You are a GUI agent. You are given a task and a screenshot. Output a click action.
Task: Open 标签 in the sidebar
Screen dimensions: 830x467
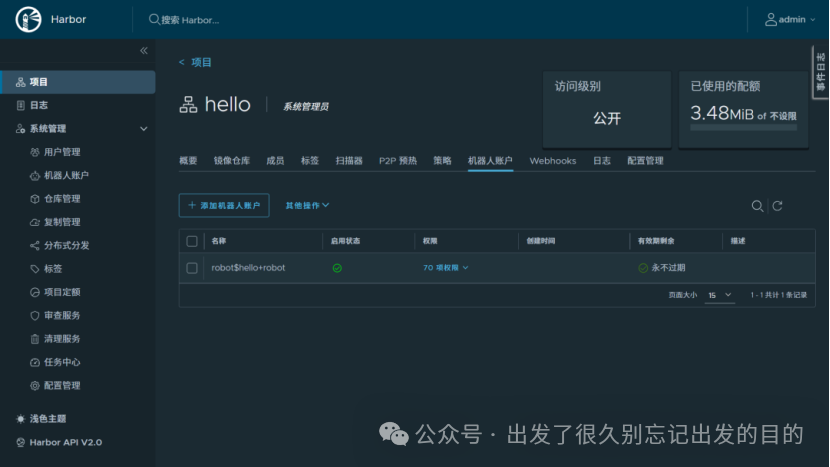(52, 268)
